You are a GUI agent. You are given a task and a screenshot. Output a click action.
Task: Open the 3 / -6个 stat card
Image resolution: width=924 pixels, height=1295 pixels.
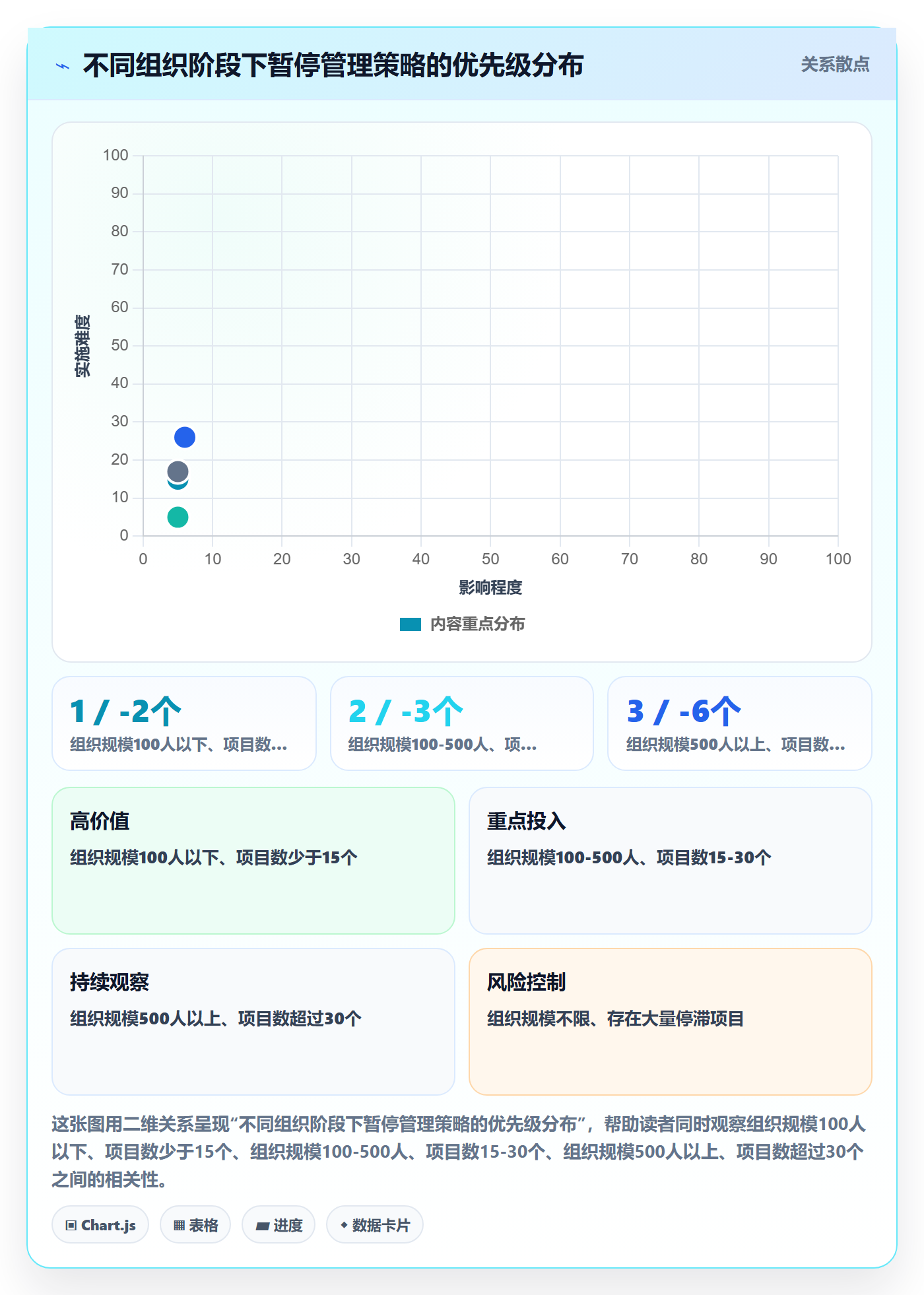(740, 723)
